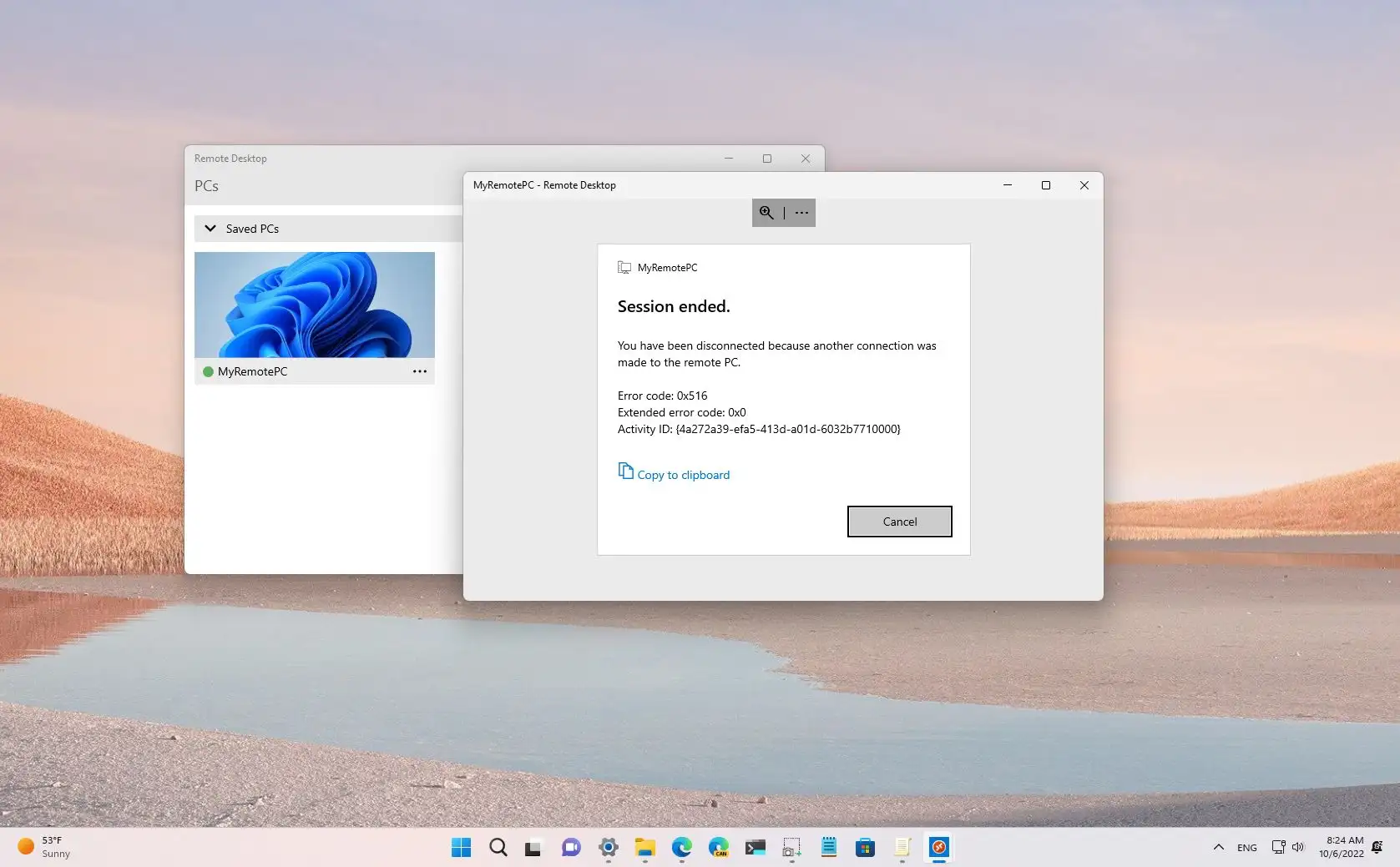1400x867 pixels.
Task: Collapse the Saved PCs section
Action: [210, 228]
